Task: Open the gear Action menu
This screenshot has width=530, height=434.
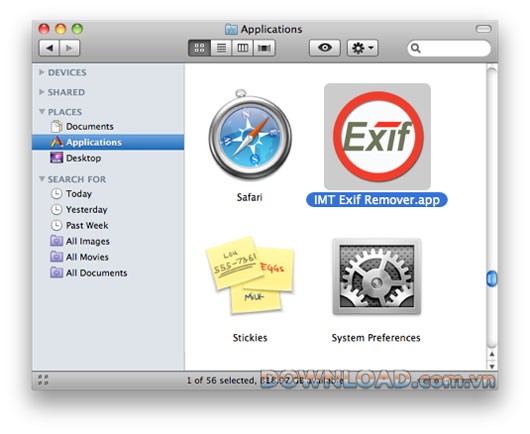Action: point(363,48)
